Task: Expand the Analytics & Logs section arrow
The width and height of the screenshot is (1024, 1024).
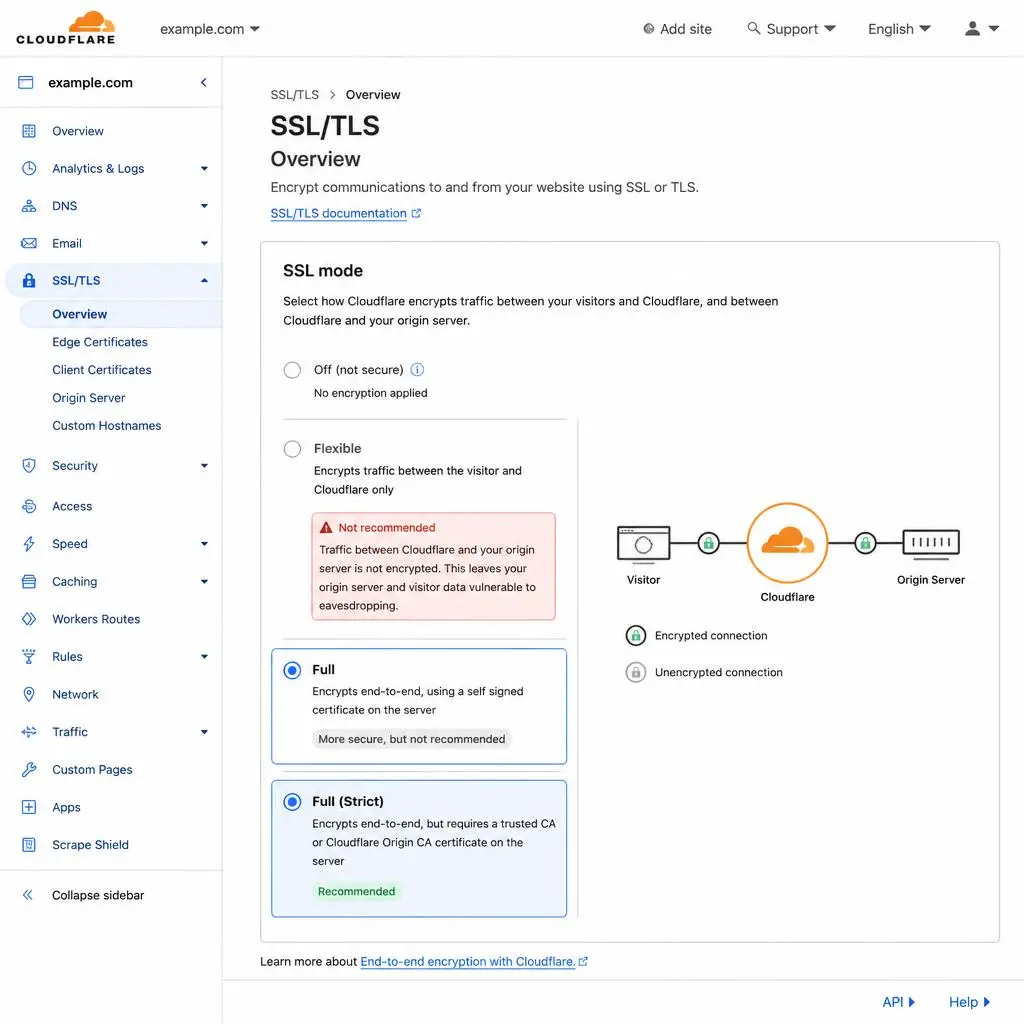Action: (204, 168)
